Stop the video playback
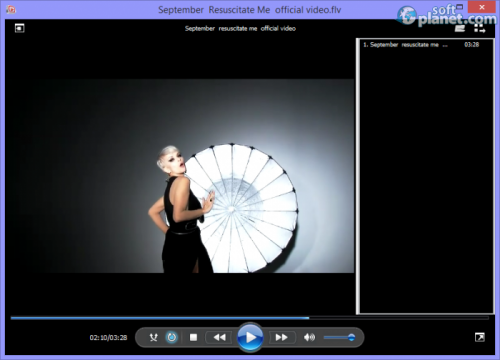Screen dimensions: 500x360 click(x=193, y=338)
